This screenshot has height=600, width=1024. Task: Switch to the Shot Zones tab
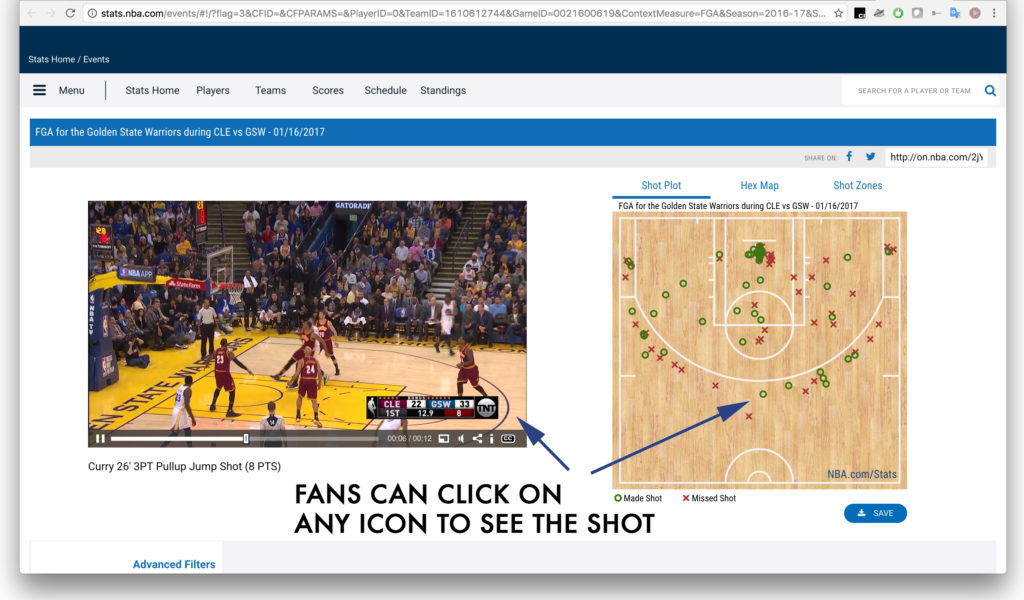[857, 185]
